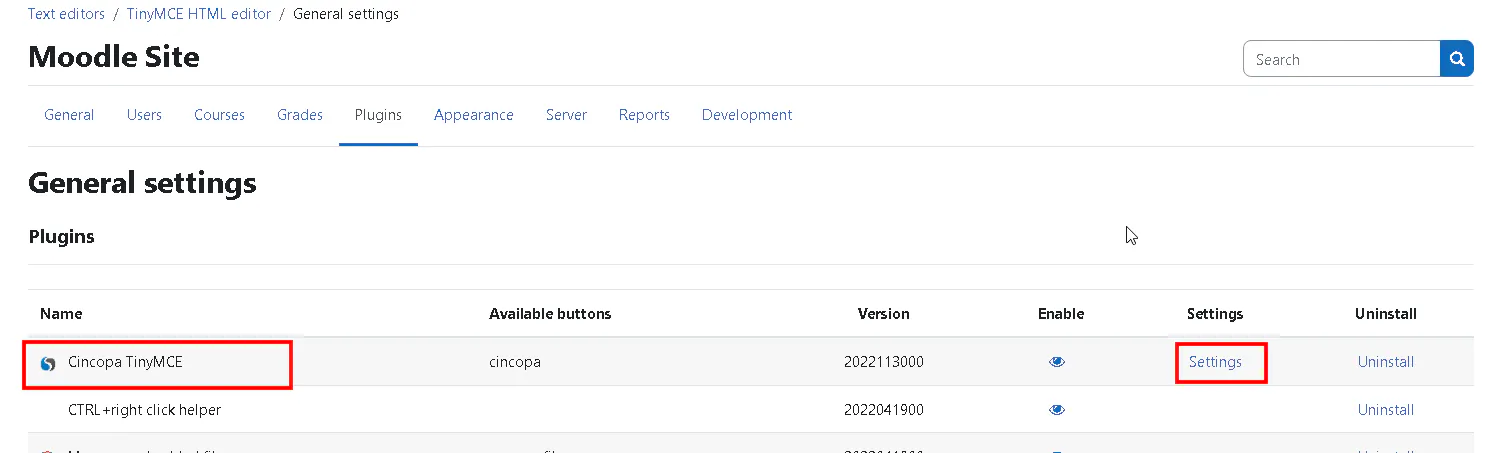The image size is (1499, 453).
Task: Click the TinyMCE HTML editor breadcrumb link
Action: click(x=199, y=14)
